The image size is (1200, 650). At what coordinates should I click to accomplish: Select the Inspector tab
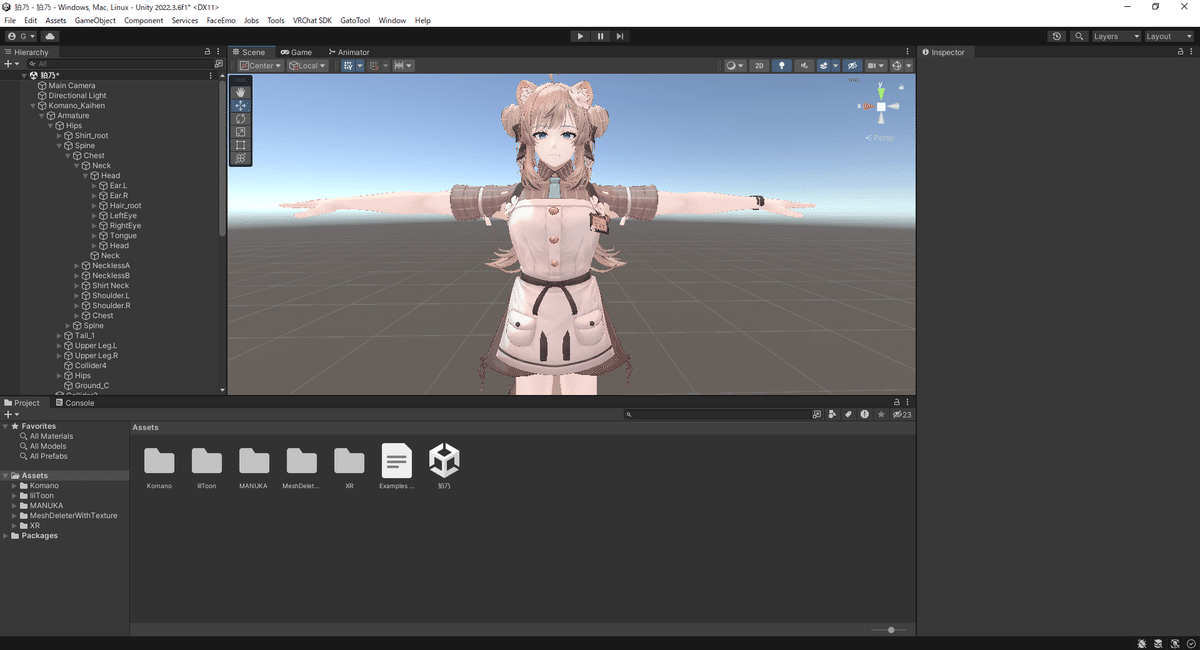coord(943,52)
